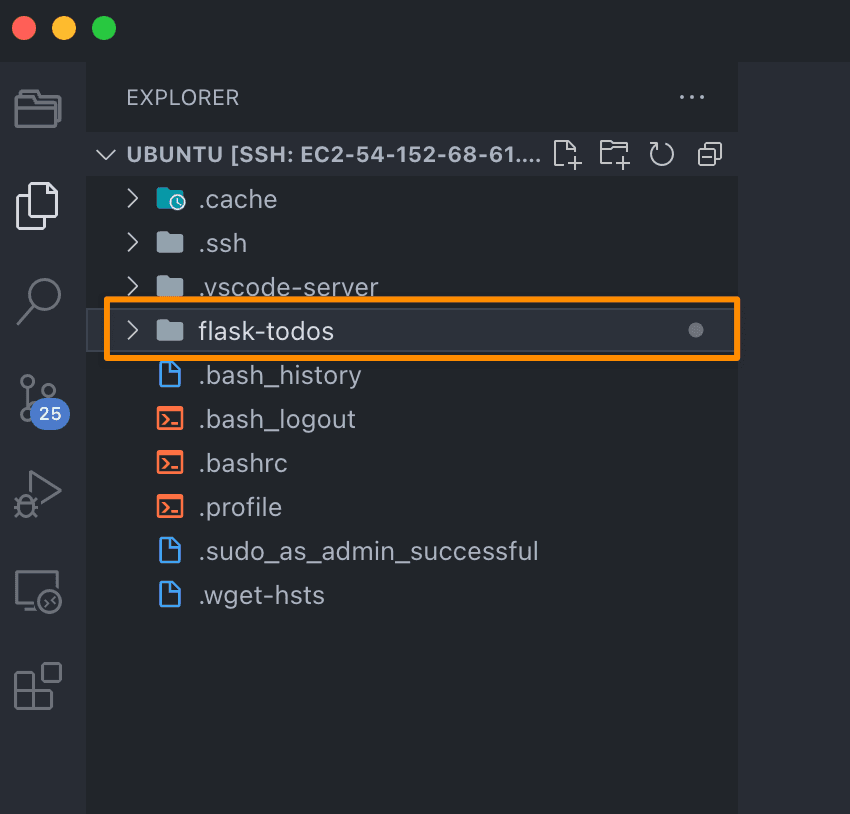Click the flask-todos folder icon
This screenshot has height=814, width=850.
[170, 330]
